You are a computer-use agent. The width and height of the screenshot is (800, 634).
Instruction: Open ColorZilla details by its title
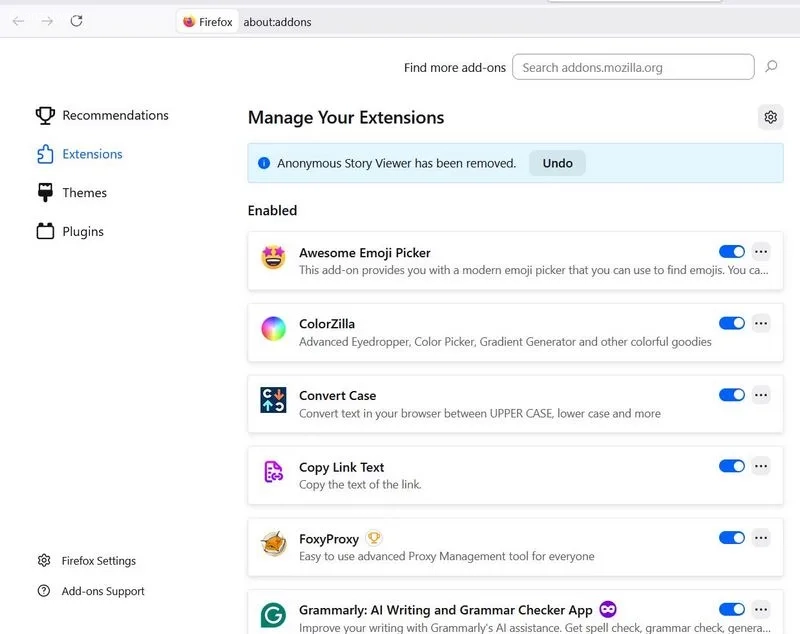[327, 324]
